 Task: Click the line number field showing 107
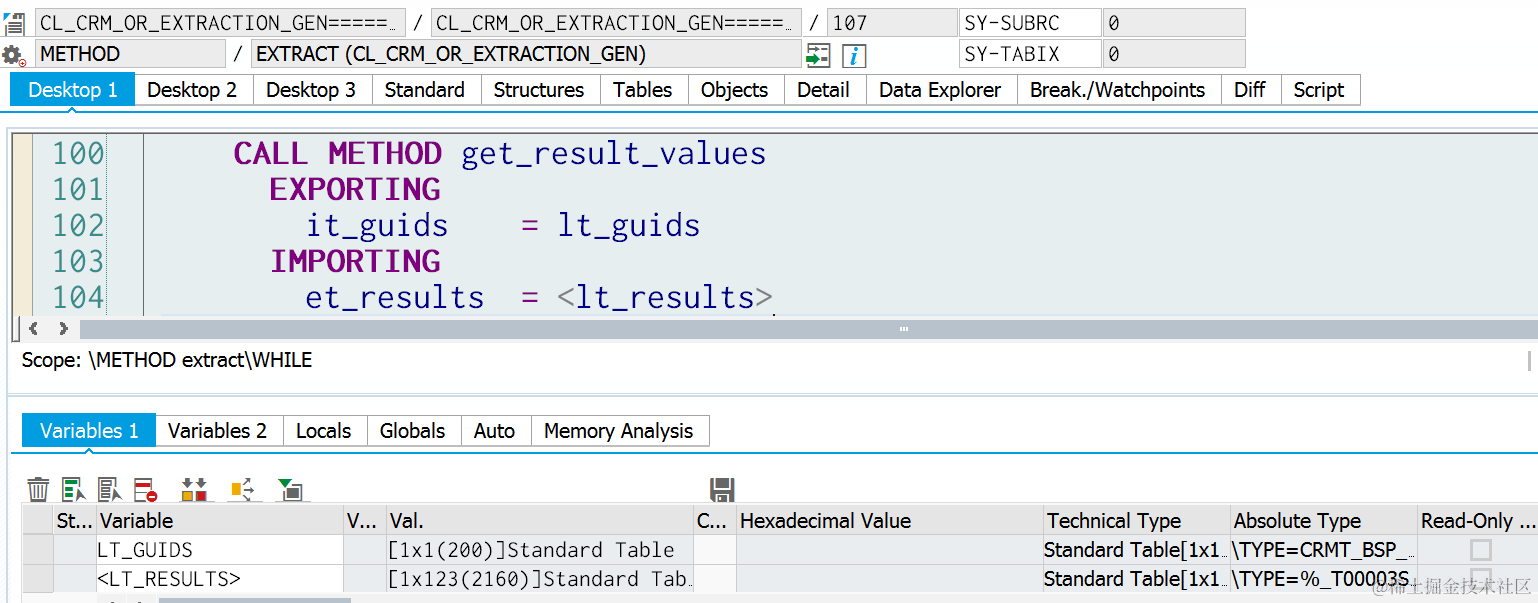(x=892, y=23)
